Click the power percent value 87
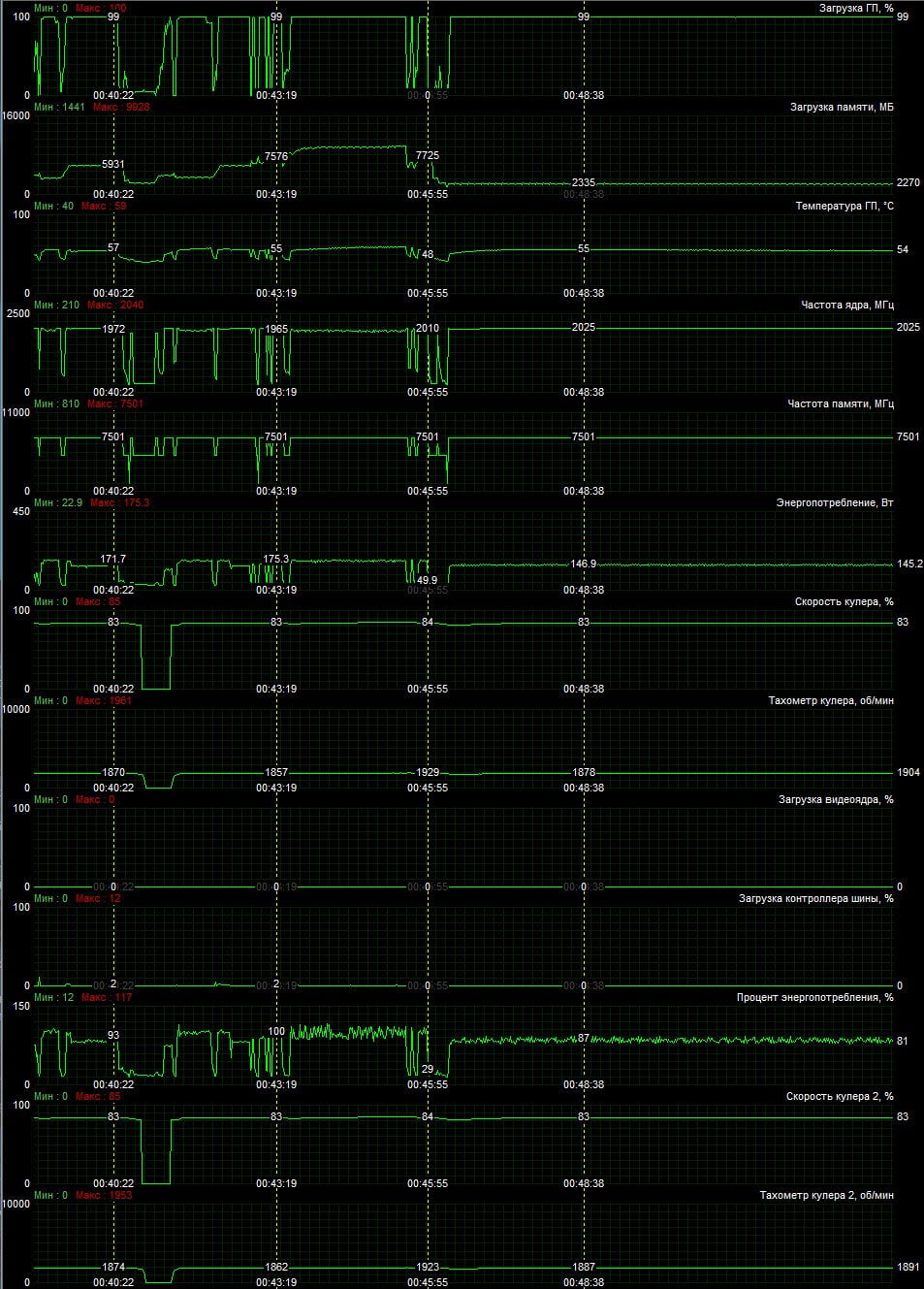Screen dimensions: 924x1289 [x=584, y=1038]
